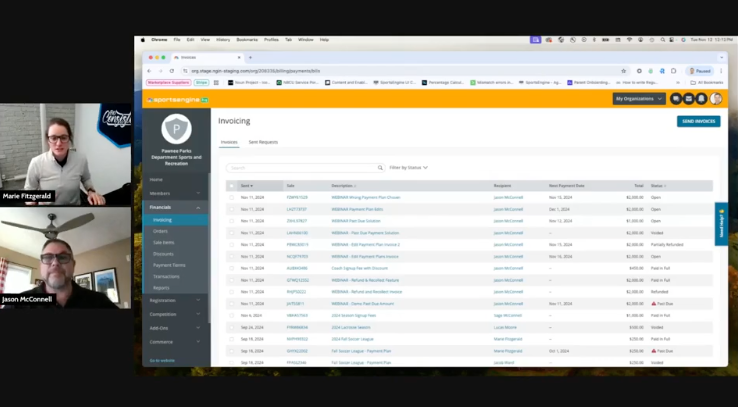Viewport: 738px width, 407px height.
Task: Open the Transactions sidebar item
Action: (166, 276)
